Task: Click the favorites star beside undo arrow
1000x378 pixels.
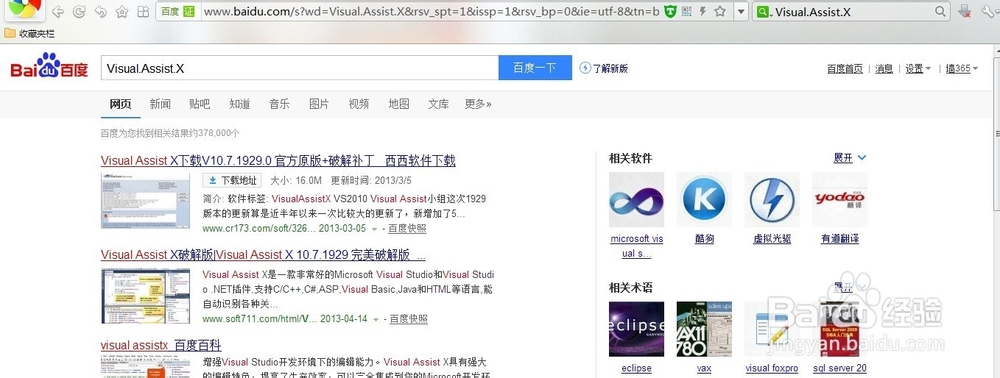Action: tap(122, 11)
